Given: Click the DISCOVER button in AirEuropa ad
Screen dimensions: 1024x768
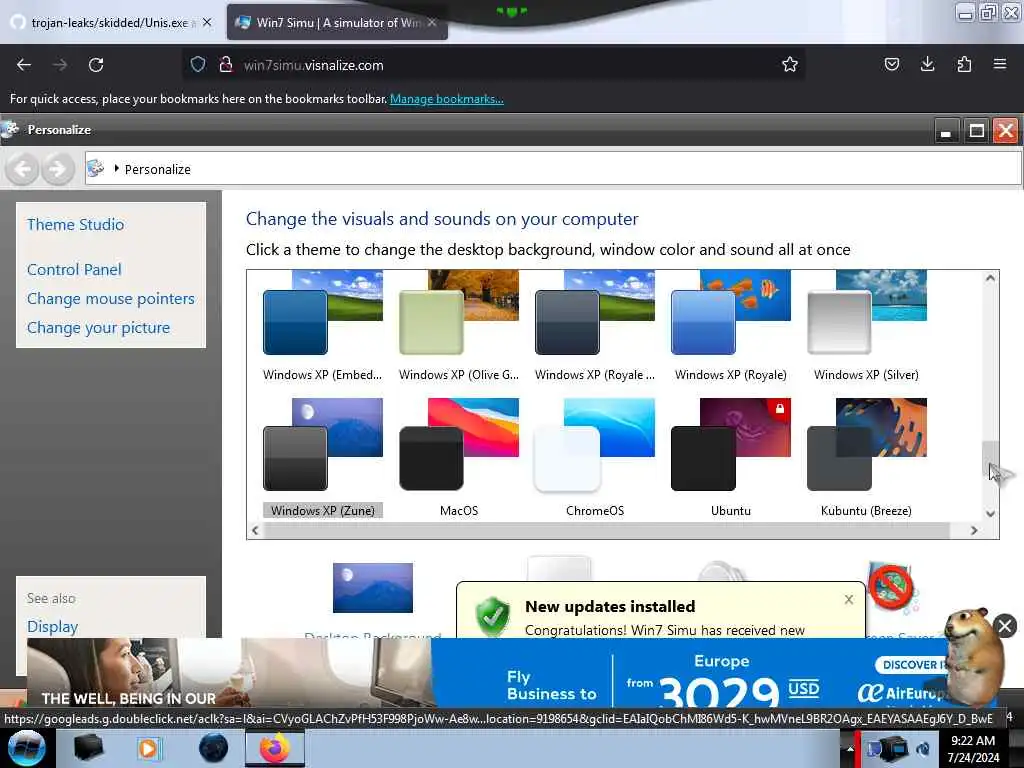Looking at the screenshot, I should pos(912,665).
